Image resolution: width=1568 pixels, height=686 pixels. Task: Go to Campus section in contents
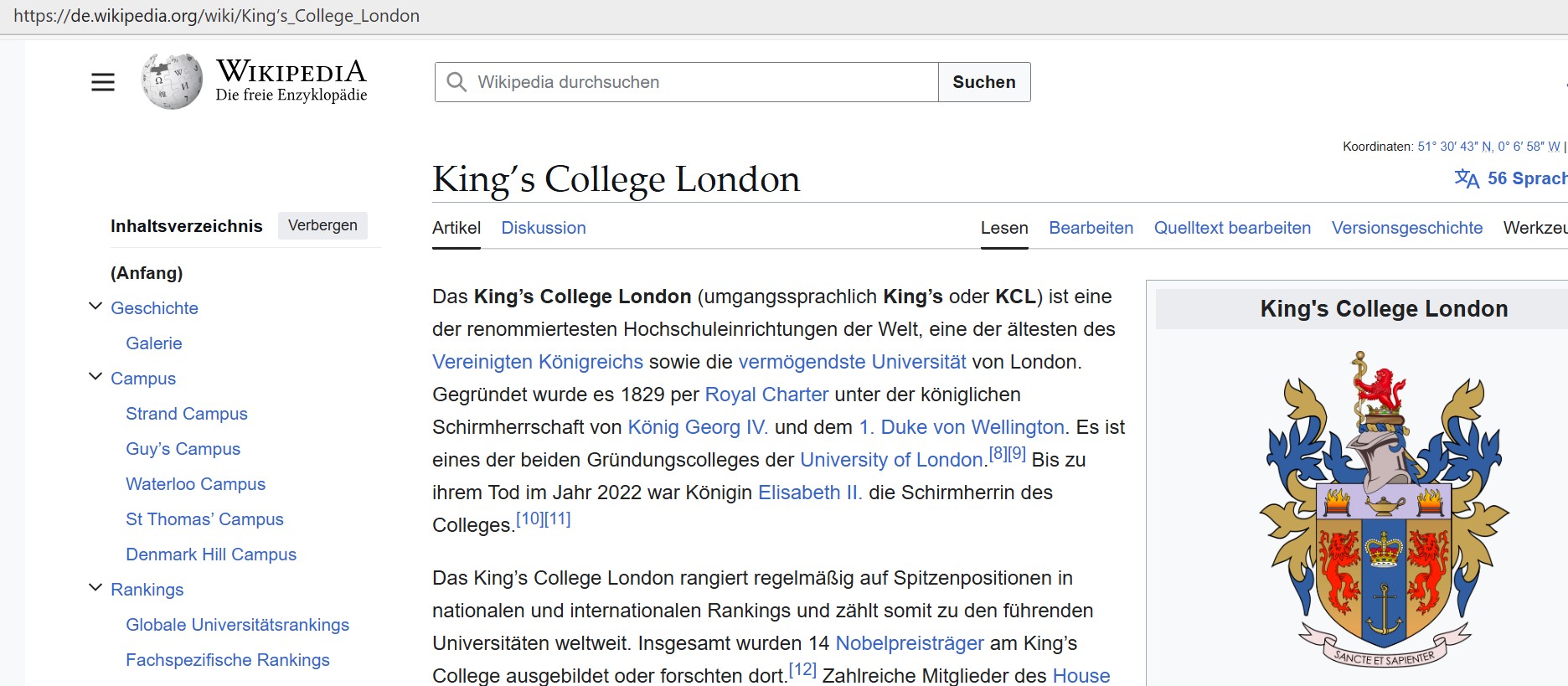click(x=143, y=379)
